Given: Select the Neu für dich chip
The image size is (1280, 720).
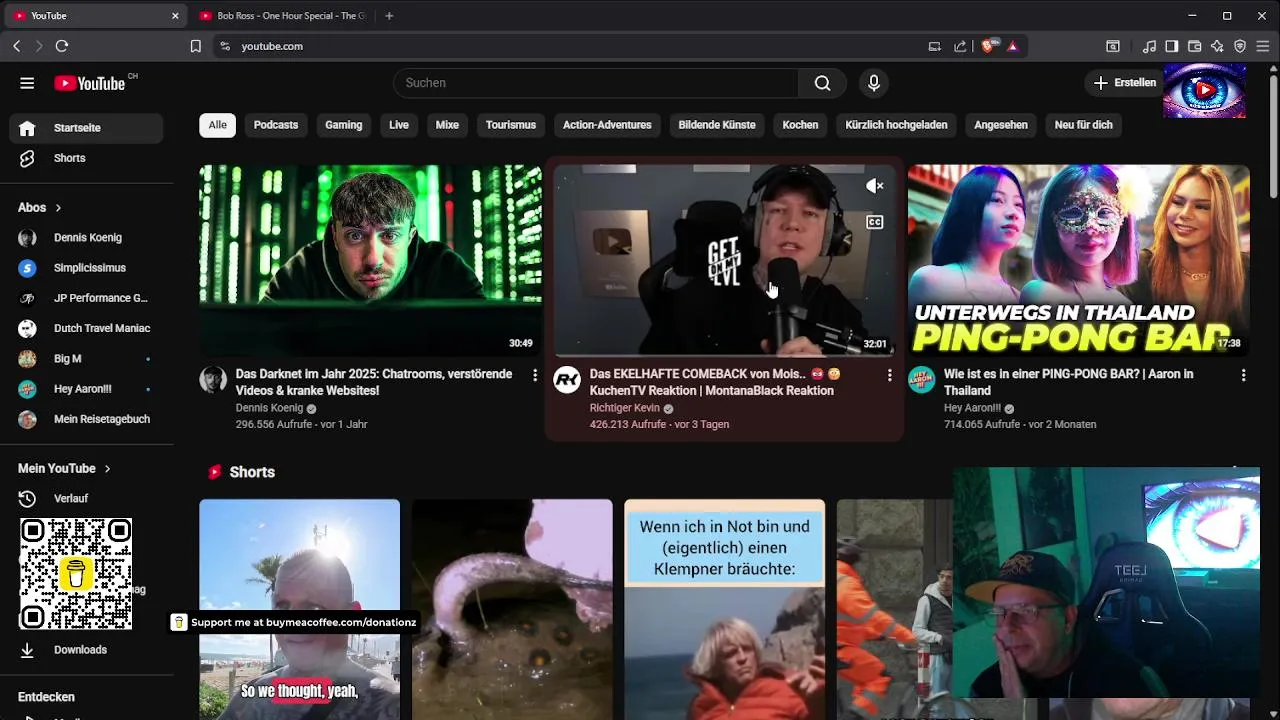Looking at the screenshot, I should [1083, 125].
